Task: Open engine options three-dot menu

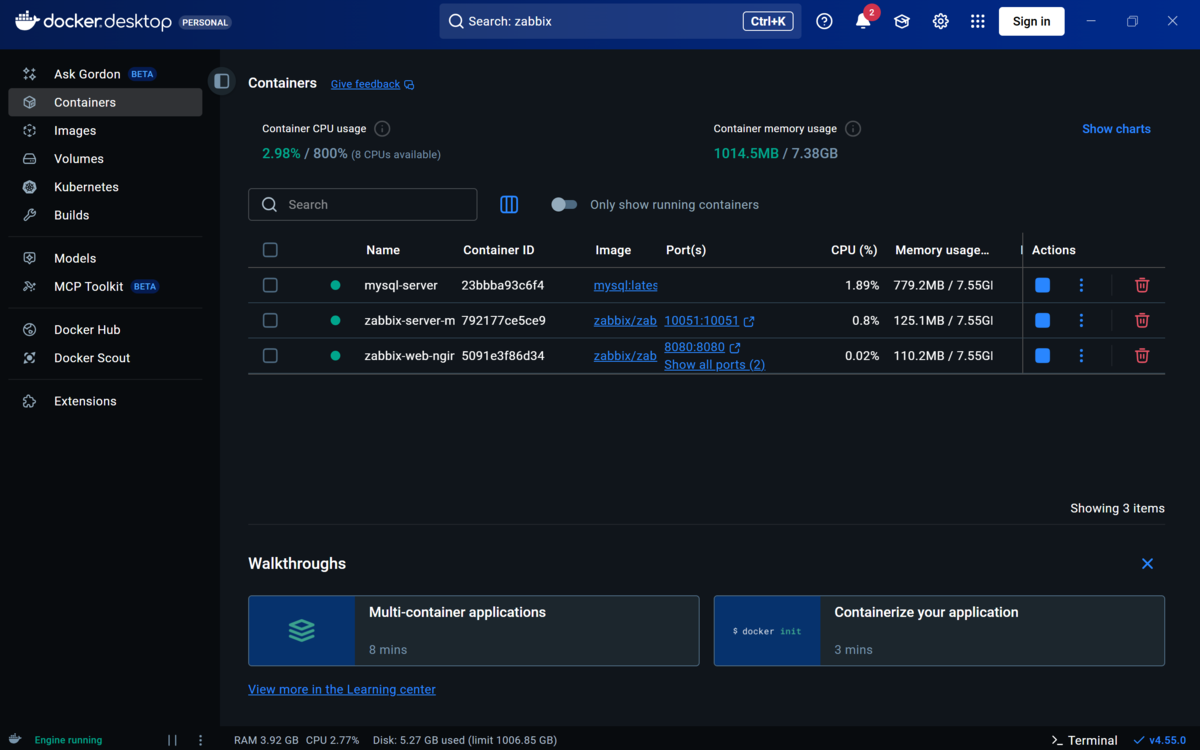Action: point(201,740)
